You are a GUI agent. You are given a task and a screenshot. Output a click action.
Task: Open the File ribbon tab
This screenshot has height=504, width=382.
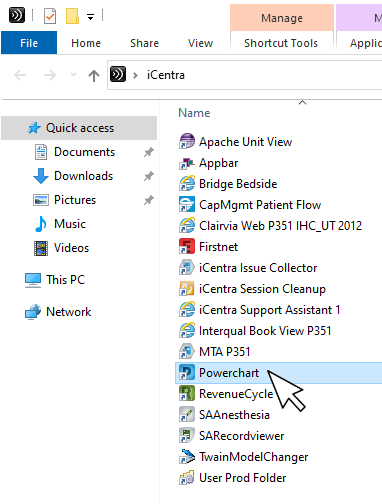coord(29,43)
